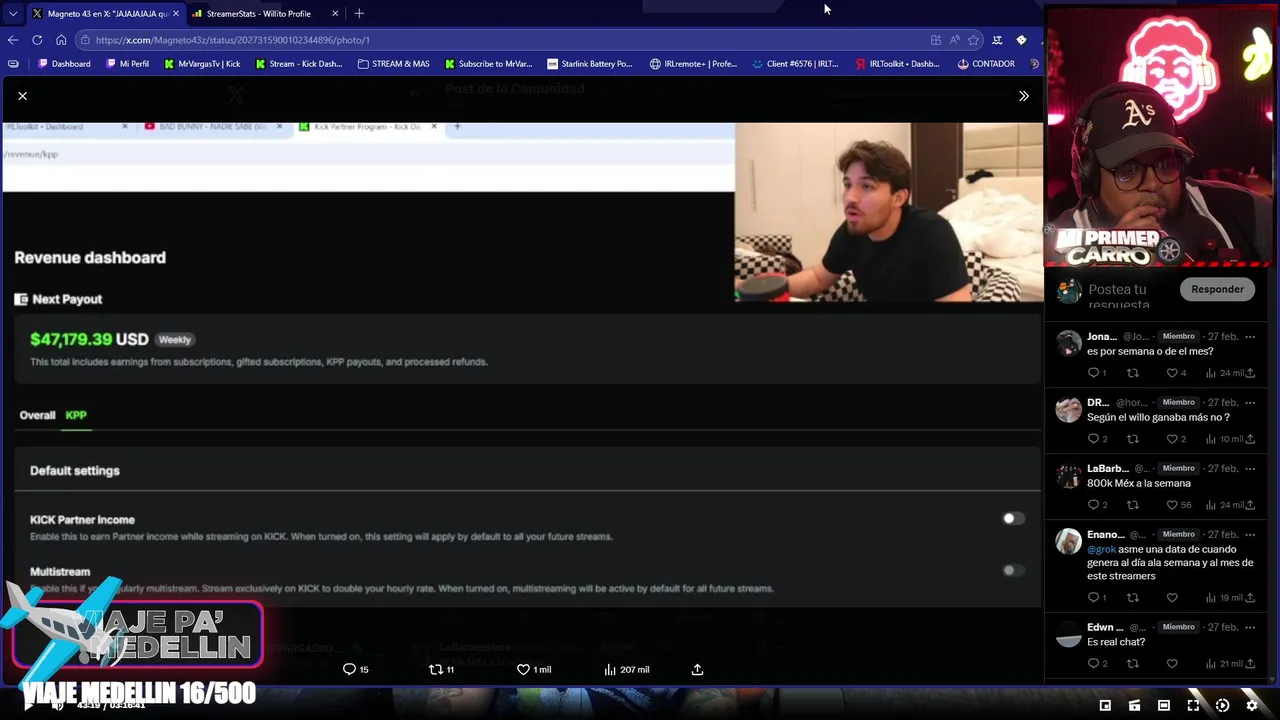The image size is (1280, 720).
Task: Open video player settings gear
Action: coord(1251,706)
